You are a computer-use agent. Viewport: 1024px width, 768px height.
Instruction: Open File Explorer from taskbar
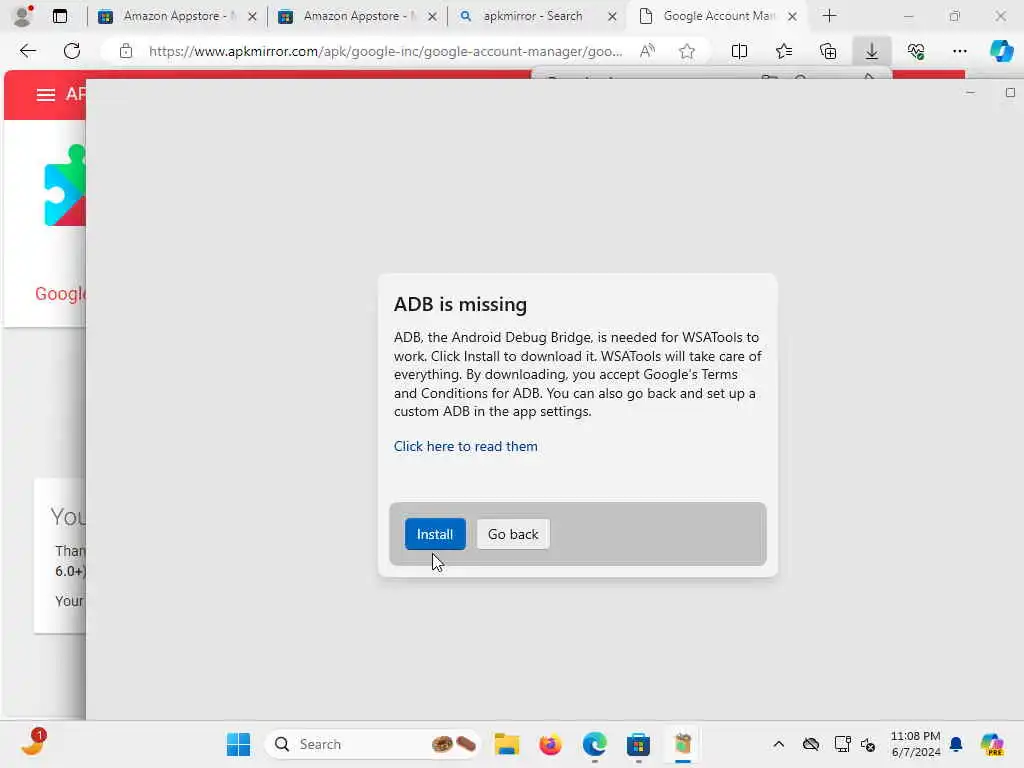pos(507,744)
